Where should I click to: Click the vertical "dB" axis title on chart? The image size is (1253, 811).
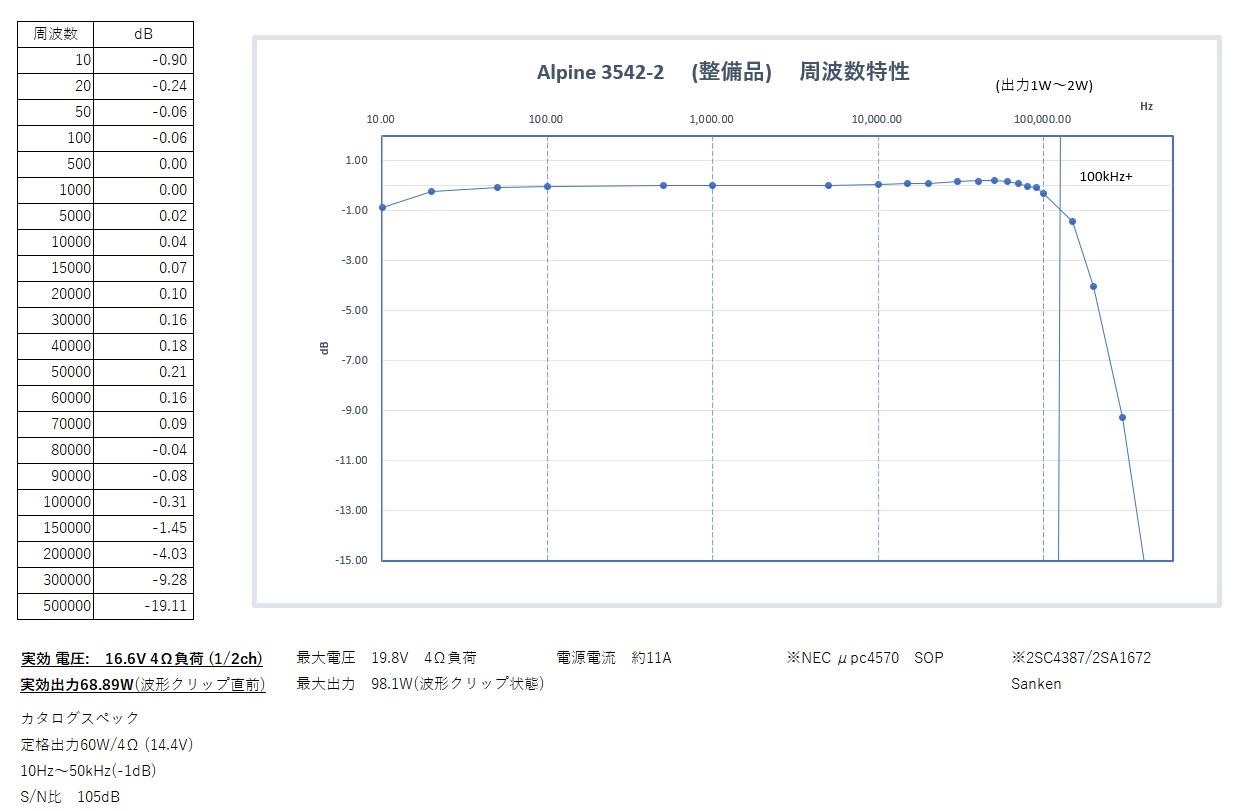(x=324, y=347)
